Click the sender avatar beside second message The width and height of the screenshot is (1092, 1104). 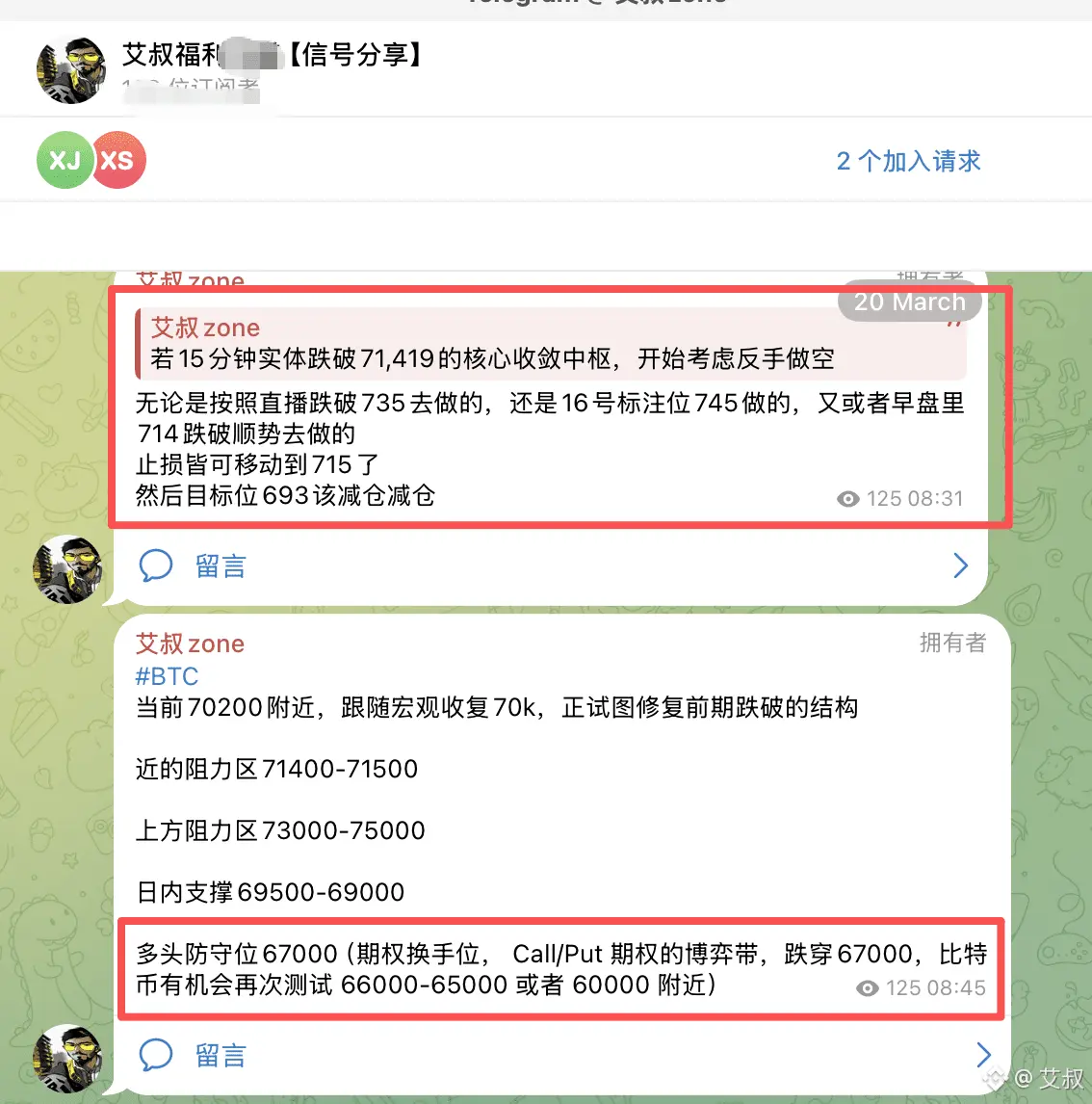click(x=67, y=1058)
